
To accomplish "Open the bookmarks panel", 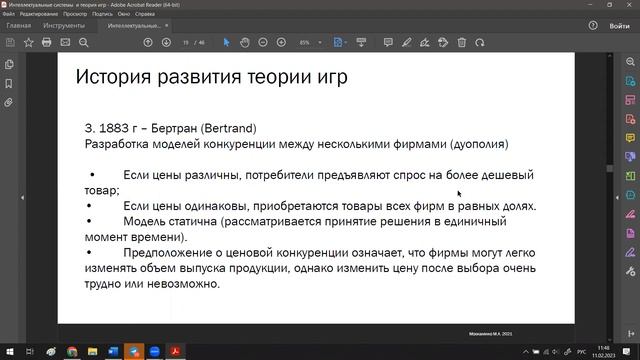I will pyautogui.click(x=9, y=84).
